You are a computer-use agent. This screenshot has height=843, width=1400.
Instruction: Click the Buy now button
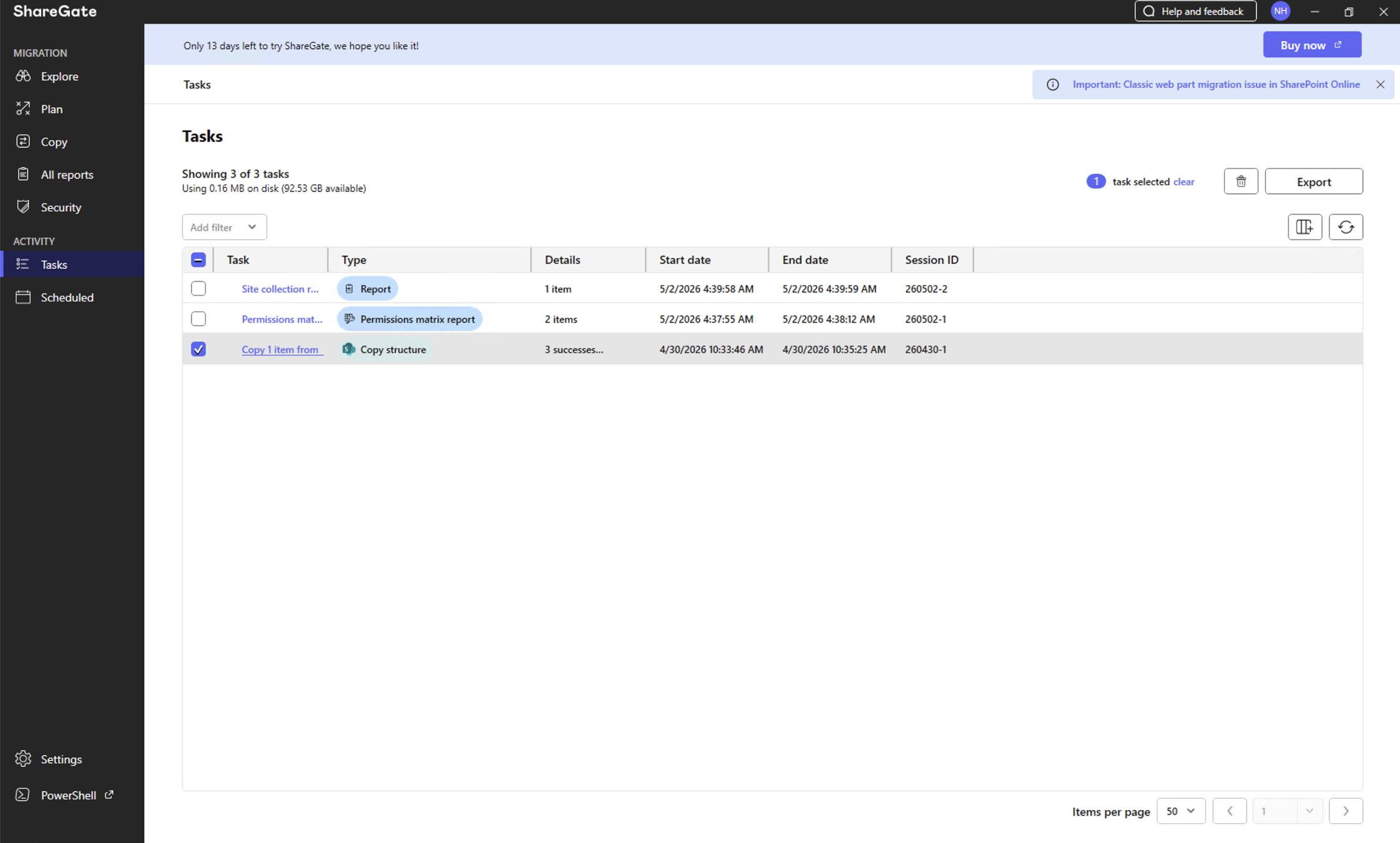[x=1312, y=45]
